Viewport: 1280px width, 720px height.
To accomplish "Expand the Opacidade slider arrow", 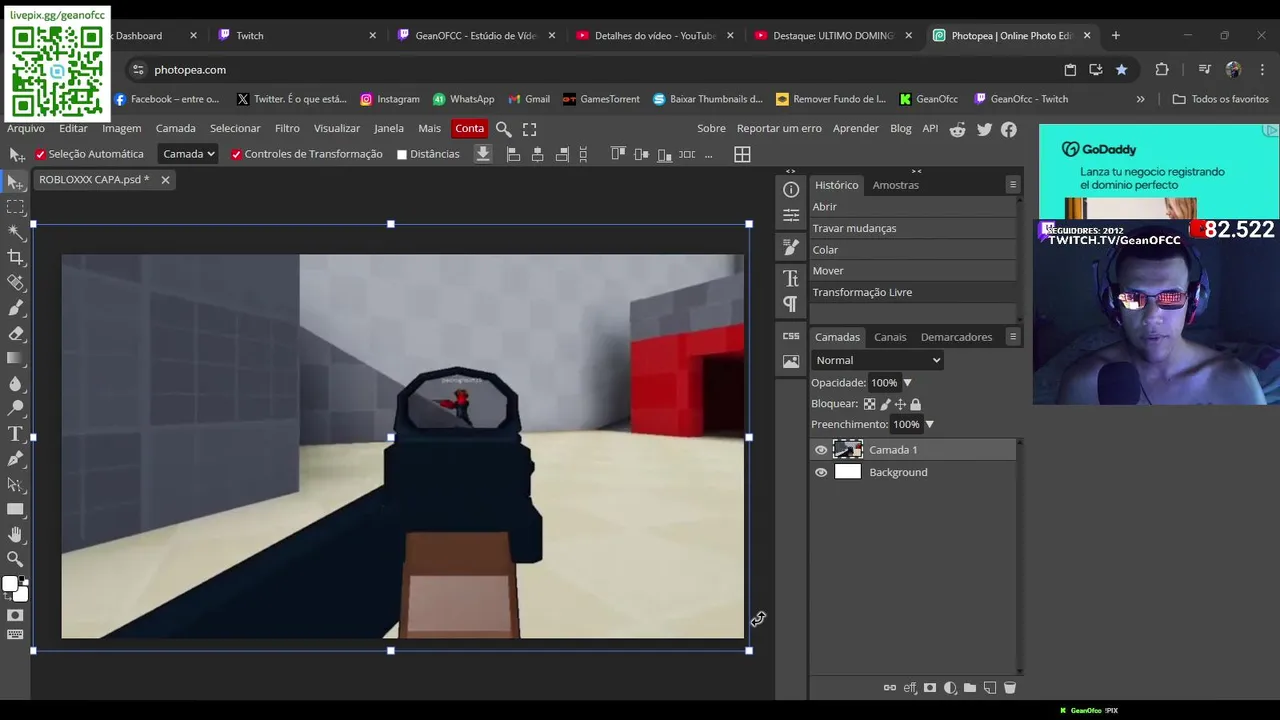I will [907, 383].
